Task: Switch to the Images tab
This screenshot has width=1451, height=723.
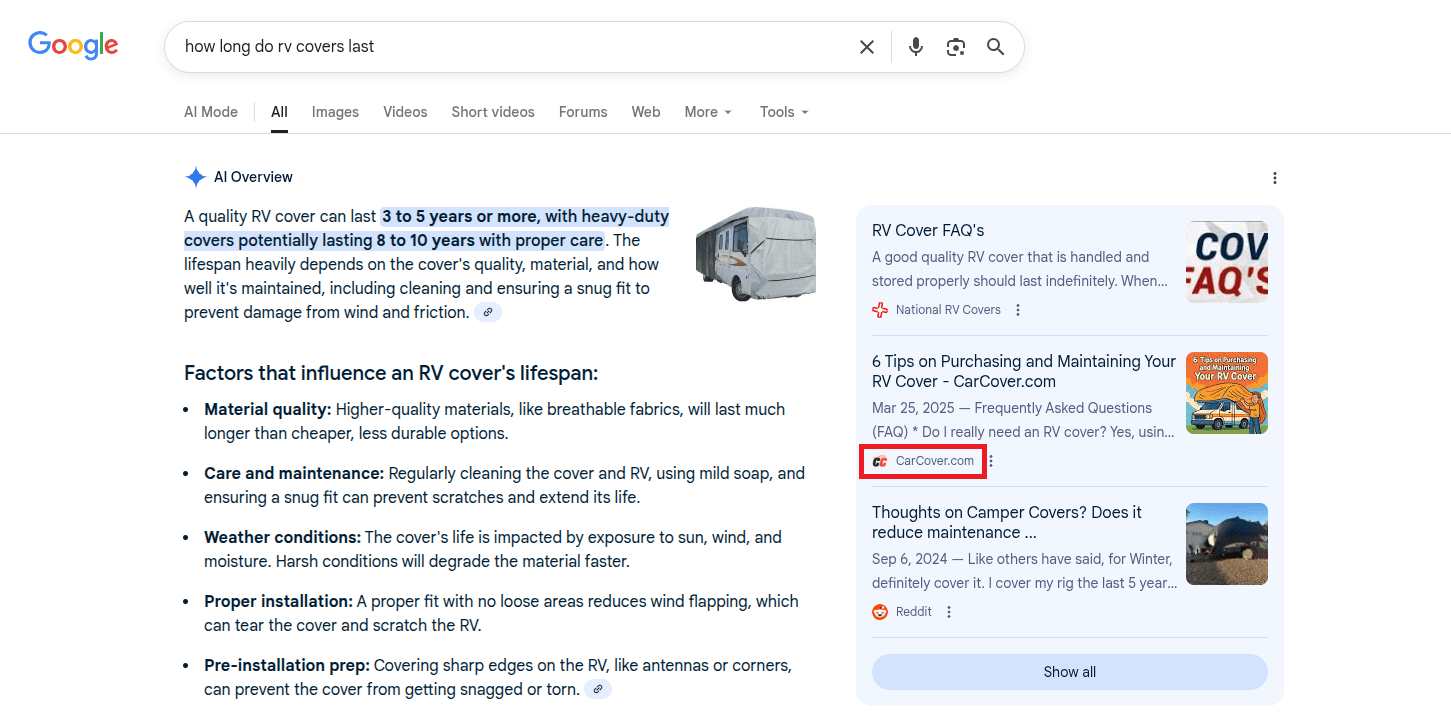Action: [x=335, y=111]
